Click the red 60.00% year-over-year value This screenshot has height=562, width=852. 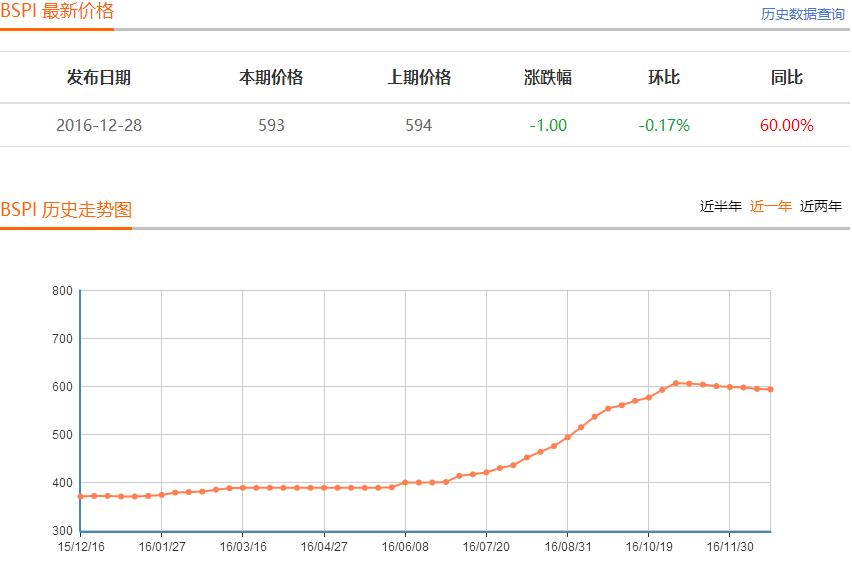tap(787, 125)
